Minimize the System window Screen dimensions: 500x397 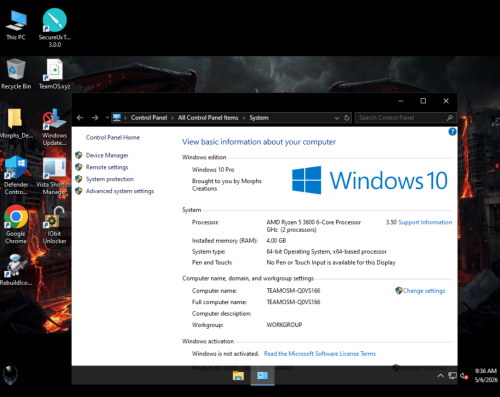pos(401,101)
